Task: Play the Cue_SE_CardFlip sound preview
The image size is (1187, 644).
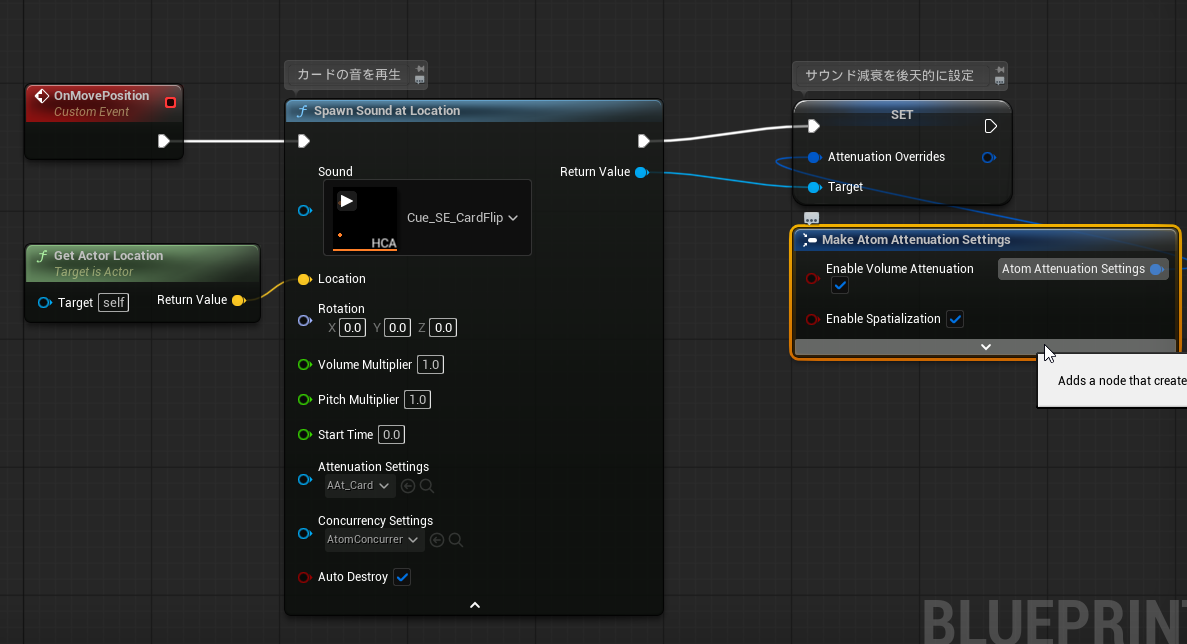Action: pos(347,201)
